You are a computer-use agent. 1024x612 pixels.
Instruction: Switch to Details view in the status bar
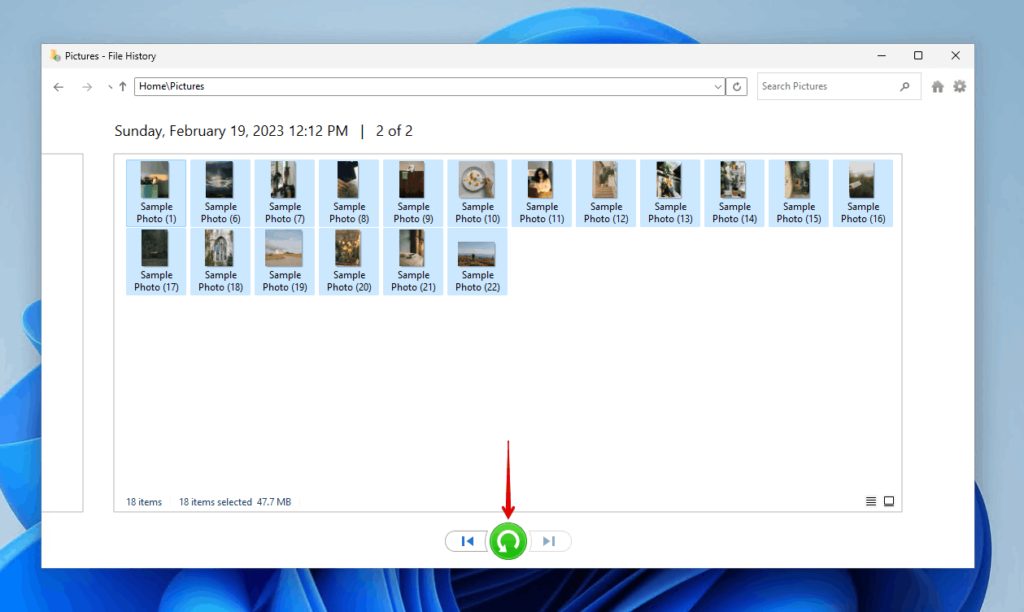coord(871,501)
